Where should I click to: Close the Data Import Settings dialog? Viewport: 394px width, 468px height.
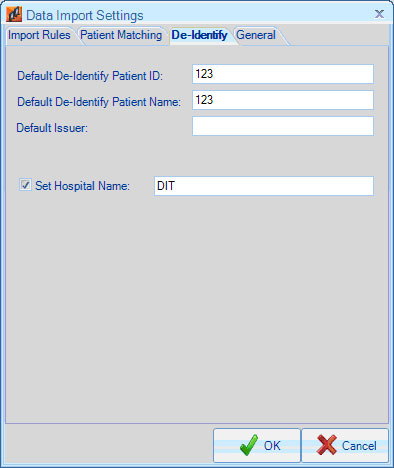point(379,14)
